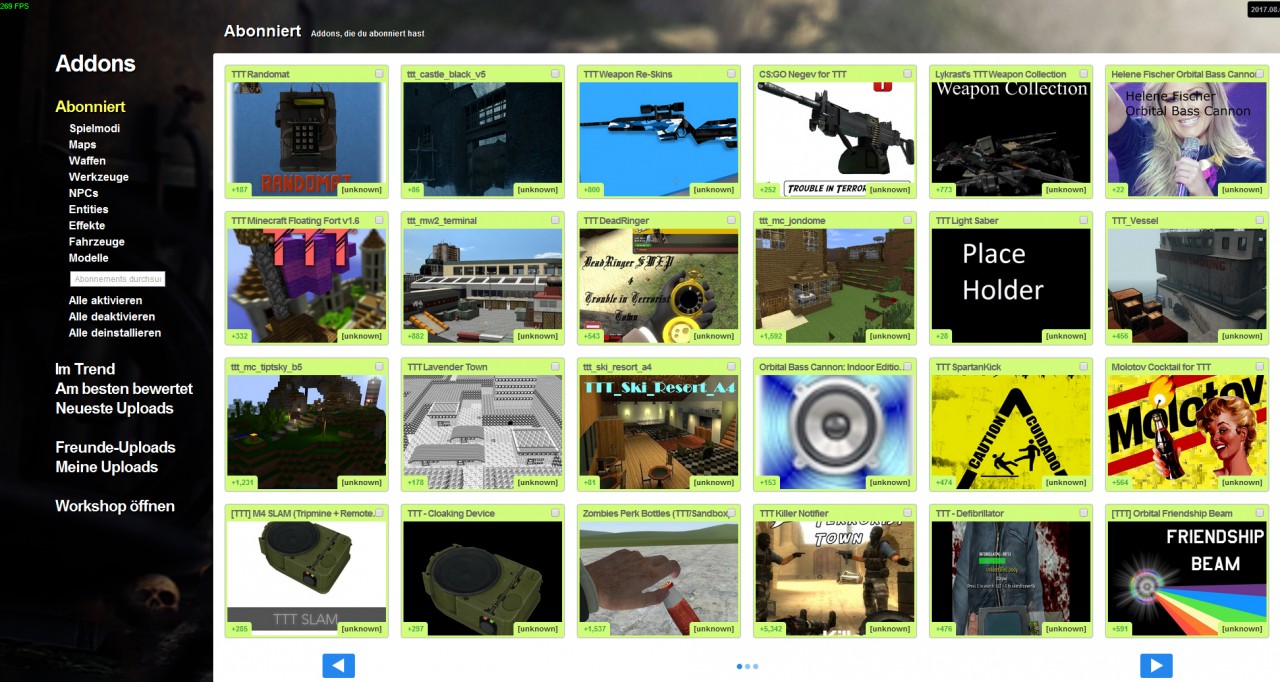Go to the next addons page arrow
Image resolution: width=1280 pixels, height=682 pixels.
click(x=1156, y=666)
